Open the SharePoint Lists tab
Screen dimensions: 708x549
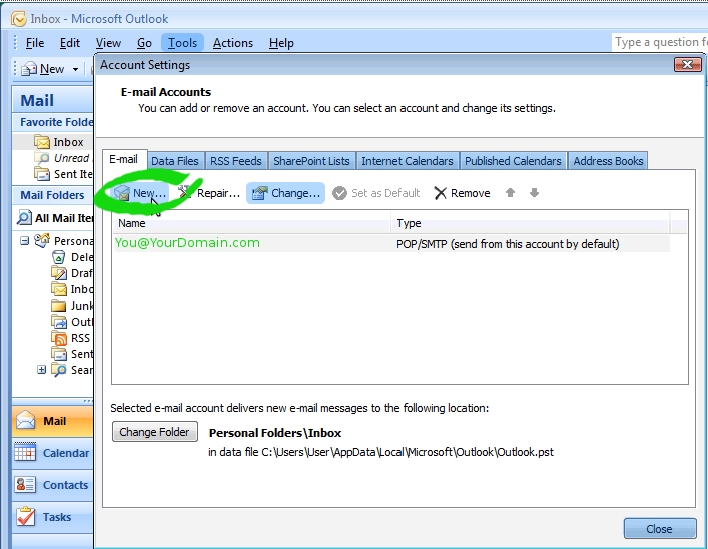[311, 161]
